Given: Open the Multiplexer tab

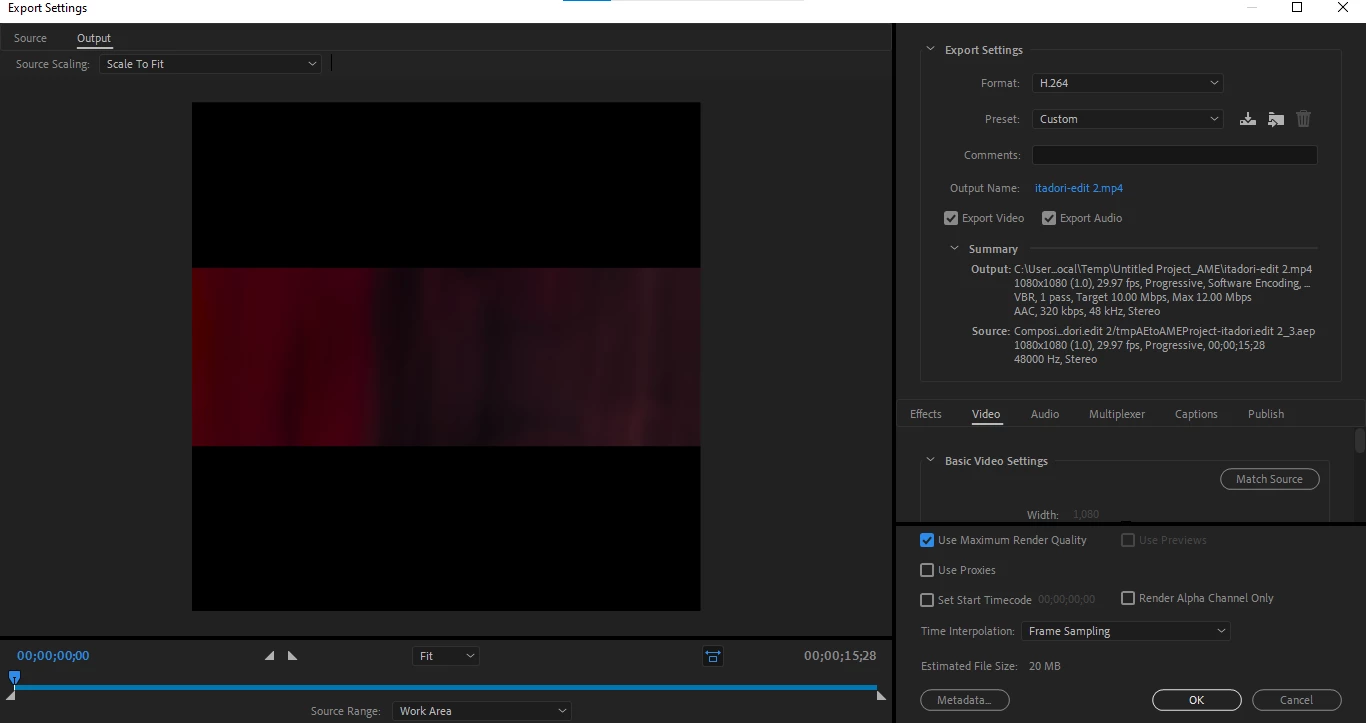Looking at the screenshot, I should click(x=1117, y=414).
